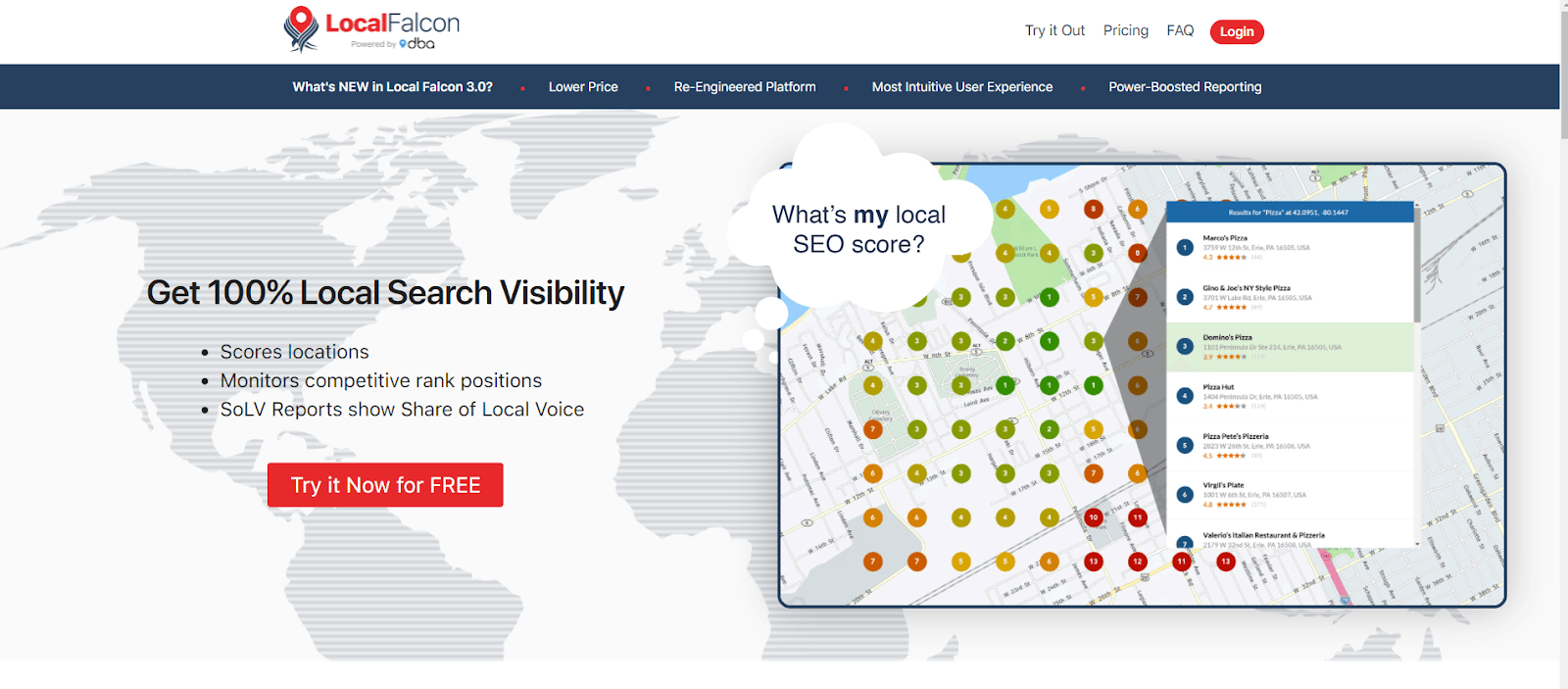
Task: Click rank 2 badge beside Gino & Joe's
Action: 1185,297
